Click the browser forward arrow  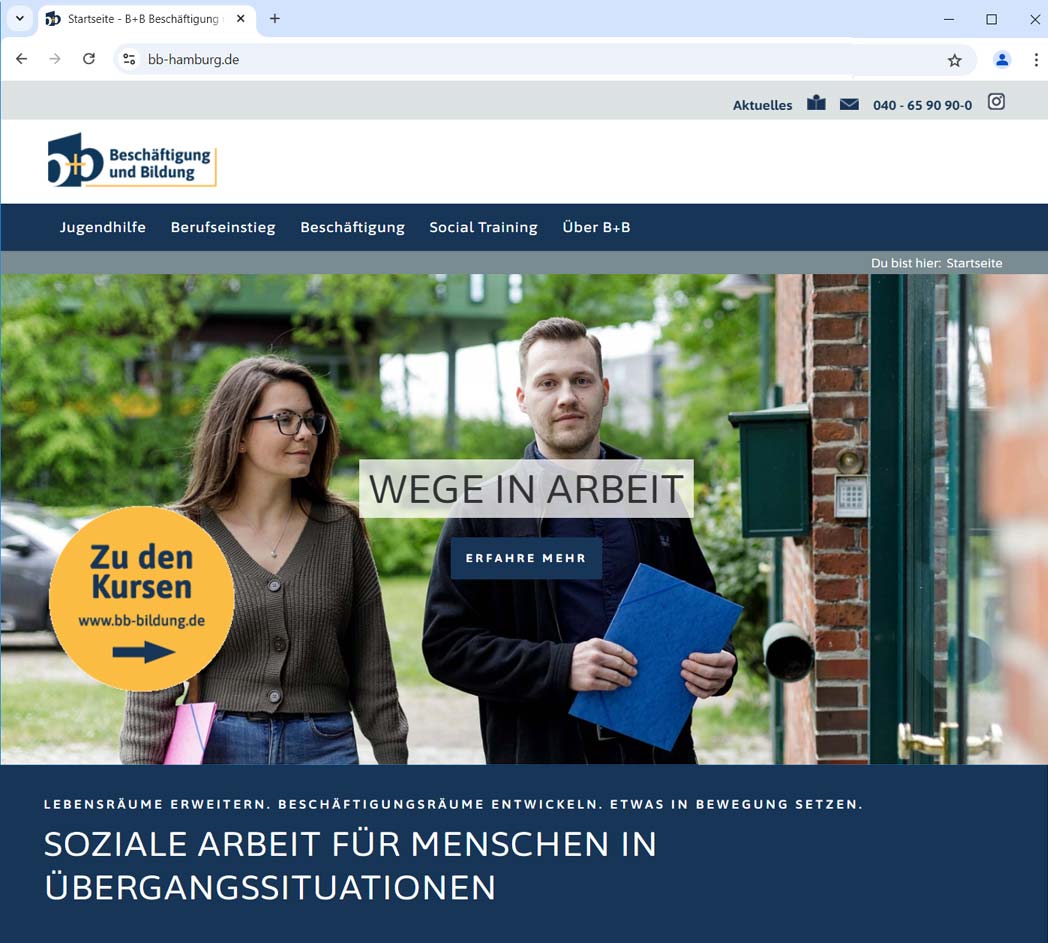(55, 59)
